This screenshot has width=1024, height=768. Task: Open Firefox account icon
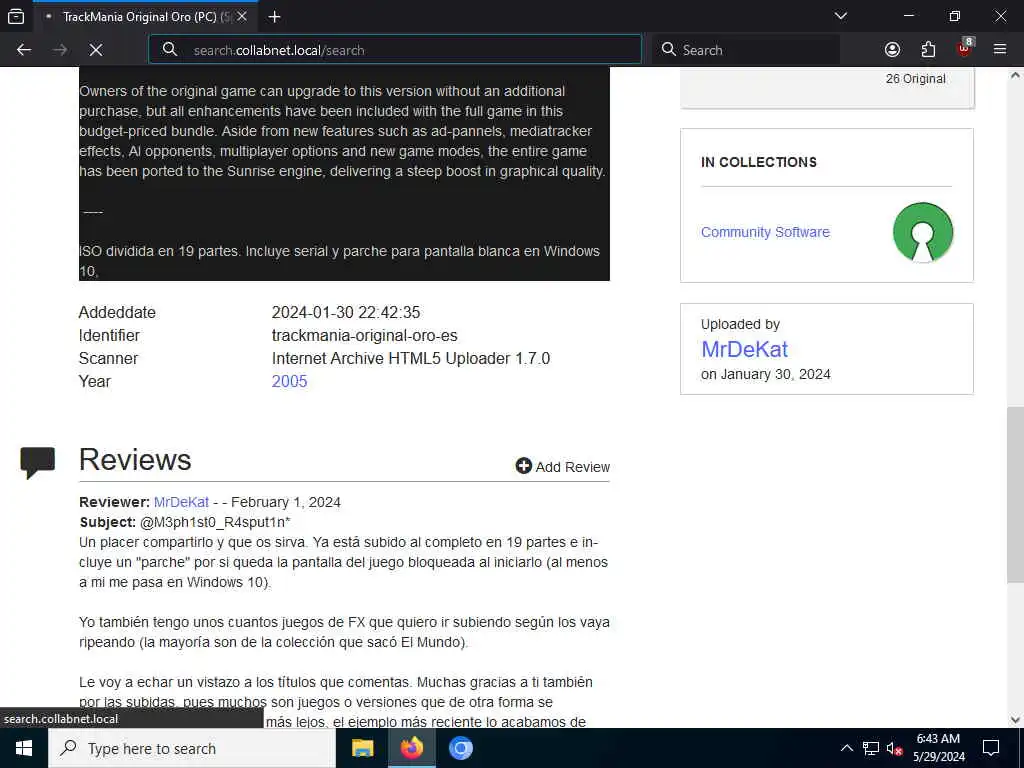pos(892,50)
